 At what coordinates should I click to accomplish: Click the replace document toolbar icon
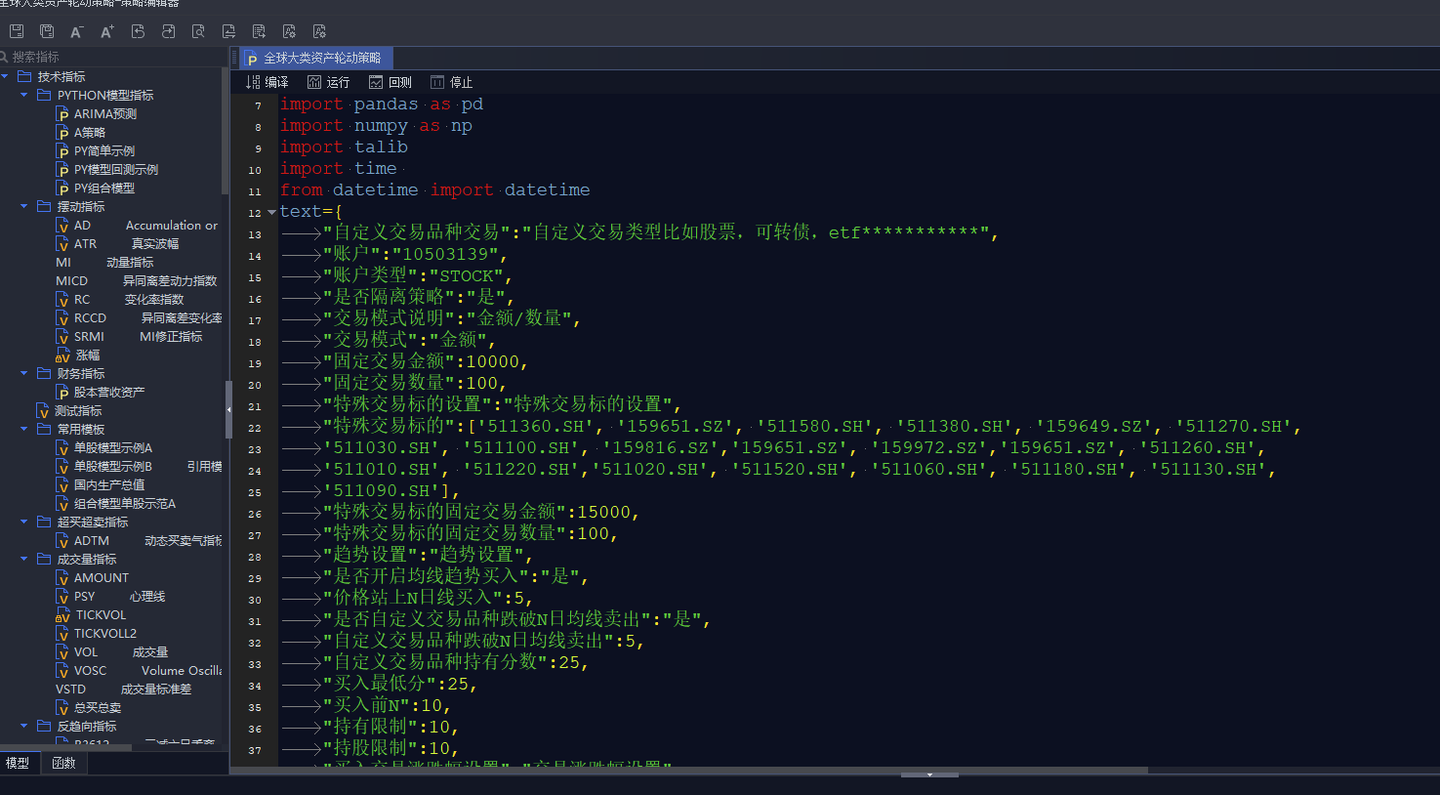229,32
